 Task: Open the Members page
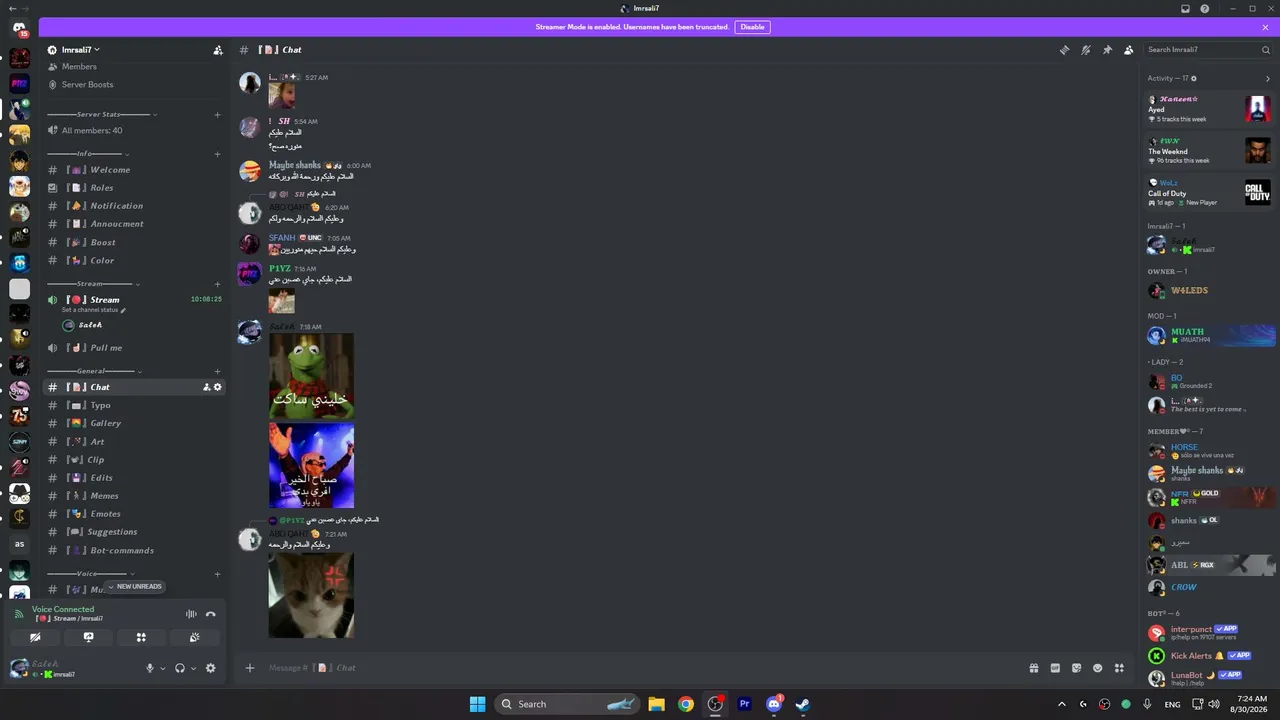[x=135, y=67]
